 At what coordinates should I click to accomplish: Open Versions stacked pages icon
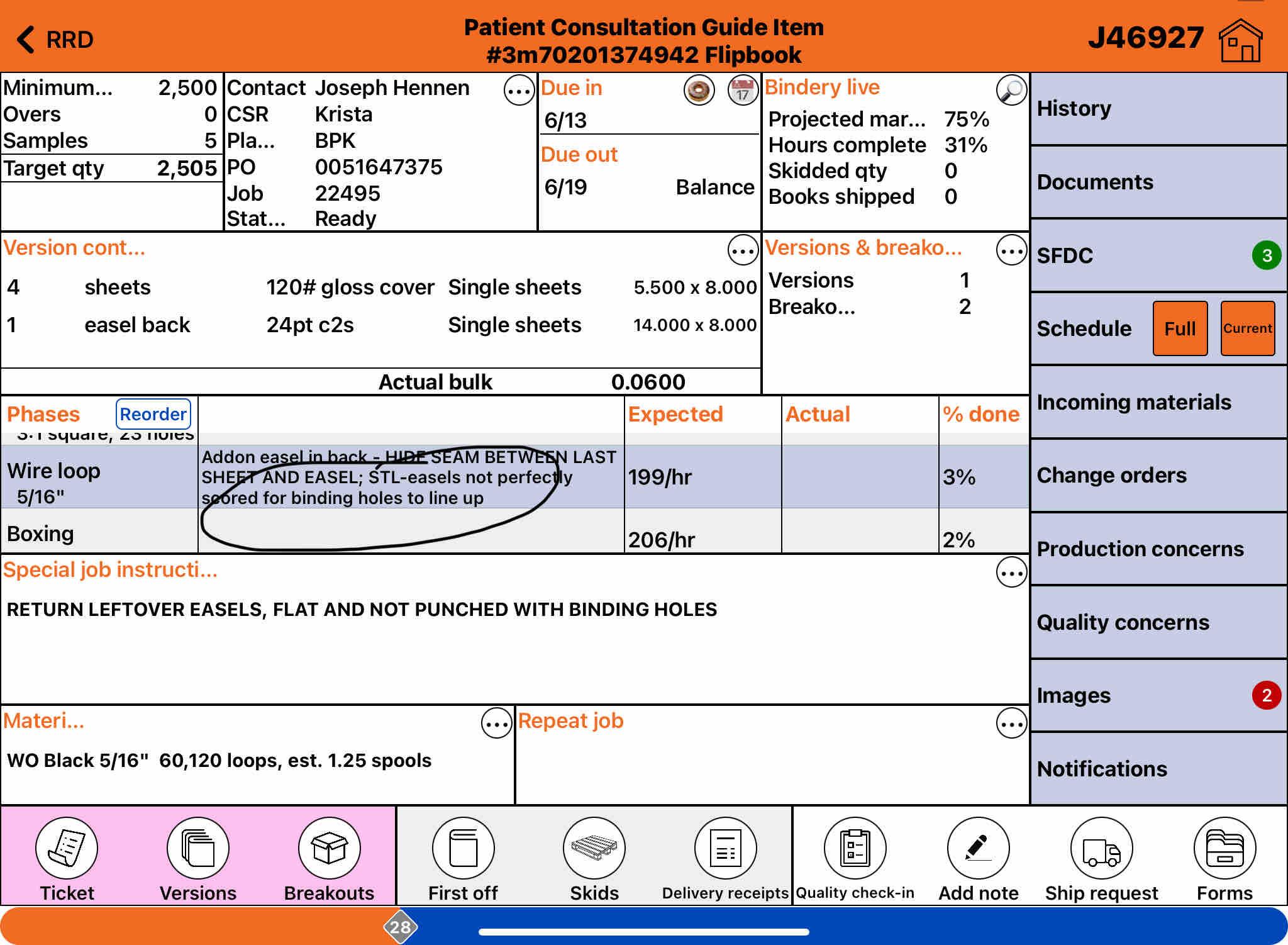pos(198,848)
